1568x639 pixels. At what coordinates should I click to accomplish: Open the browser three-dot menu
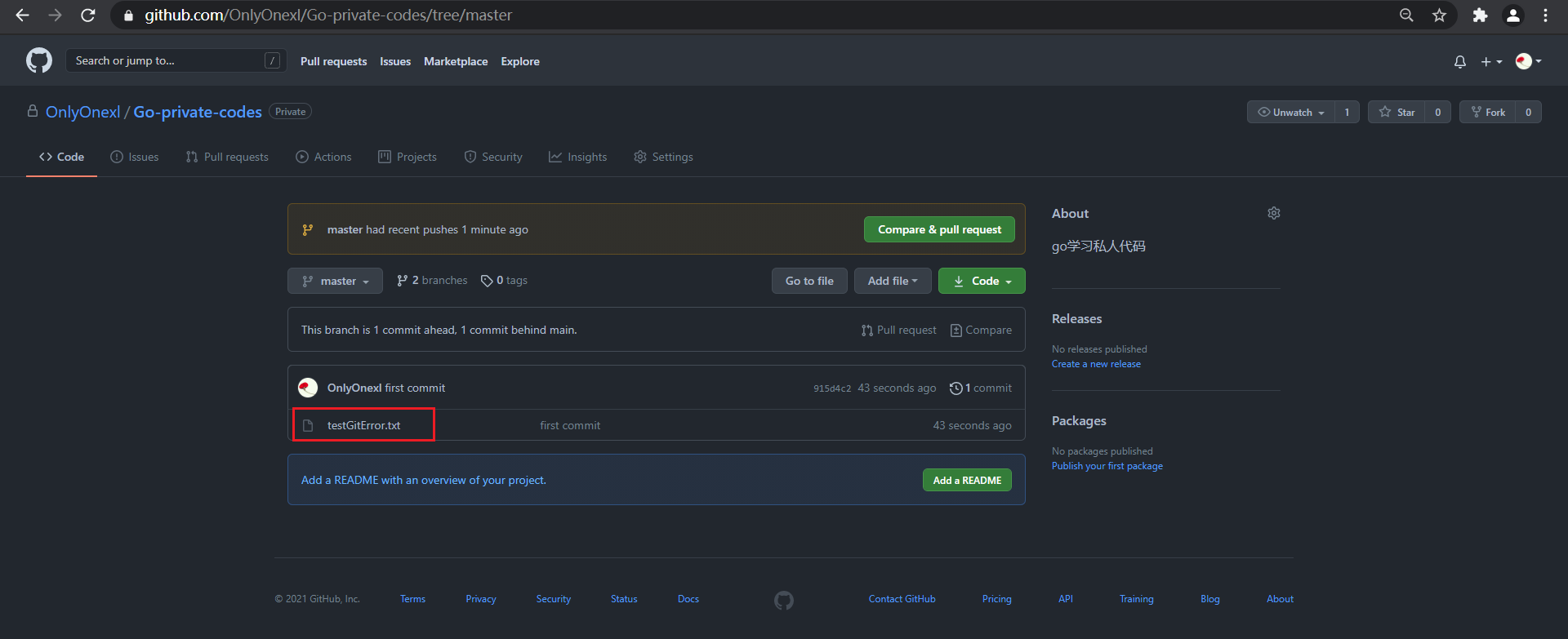pyautogui.click(x=1545, y=16)
